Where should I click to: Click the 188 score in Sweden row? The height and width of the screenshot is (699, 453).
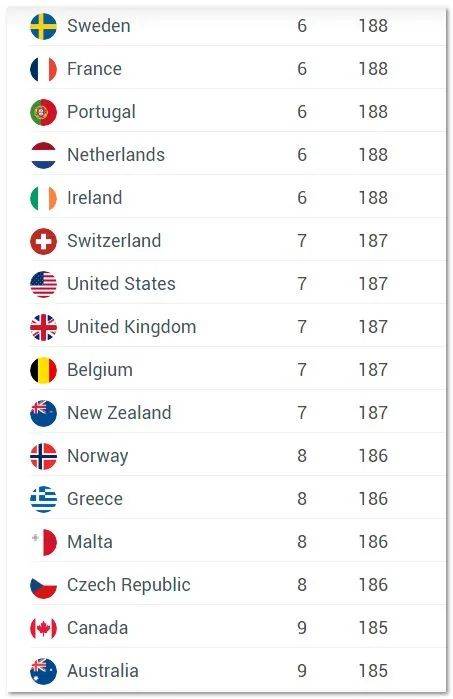coord(373,26)
